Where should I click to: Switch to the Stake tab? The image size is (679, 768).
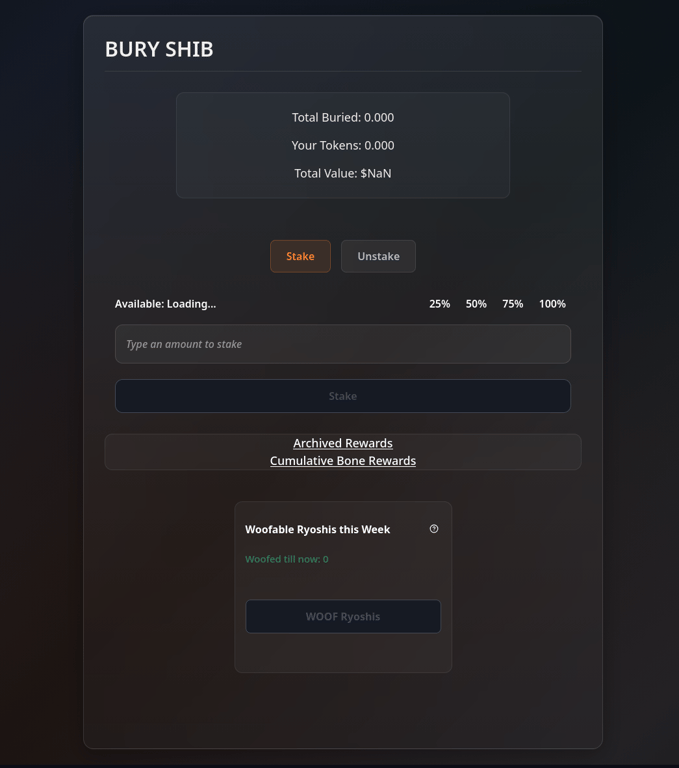pyautogui.click(x=300, y=256)
